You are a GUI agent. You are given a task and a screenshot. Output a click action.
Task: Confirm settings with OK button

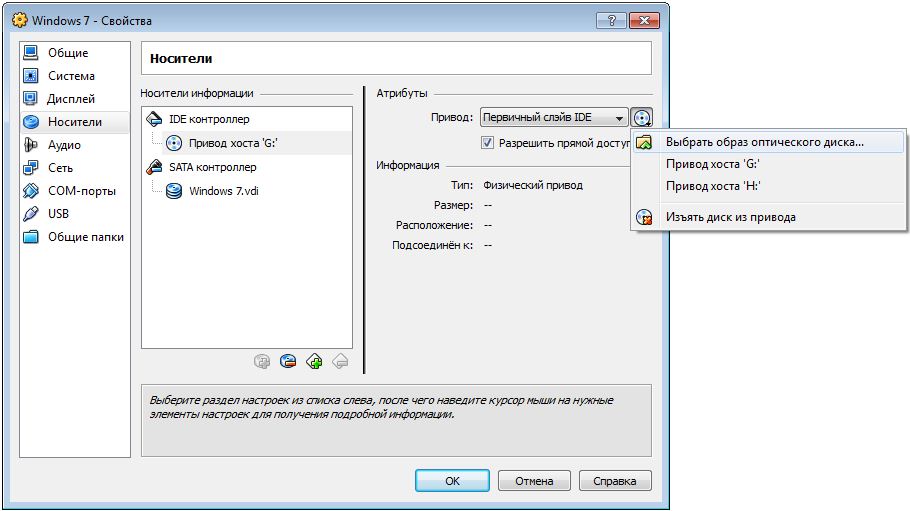(452, 481)
